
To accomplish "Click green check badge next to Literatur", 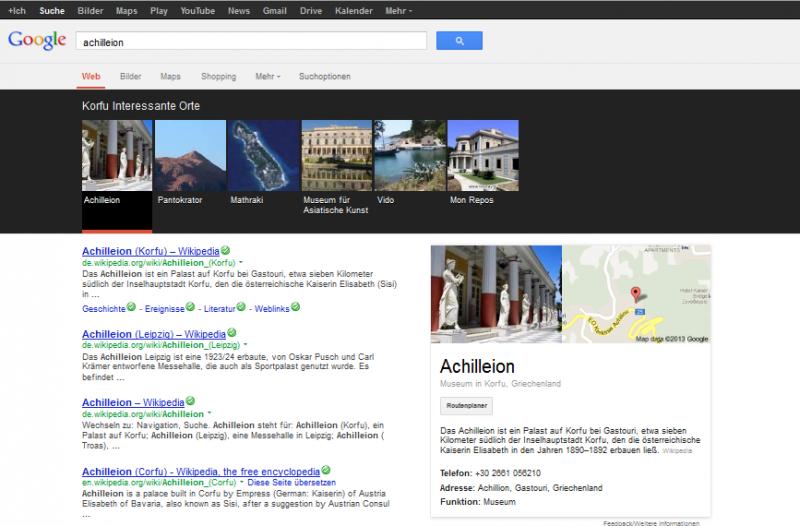I will coord(241,307).
